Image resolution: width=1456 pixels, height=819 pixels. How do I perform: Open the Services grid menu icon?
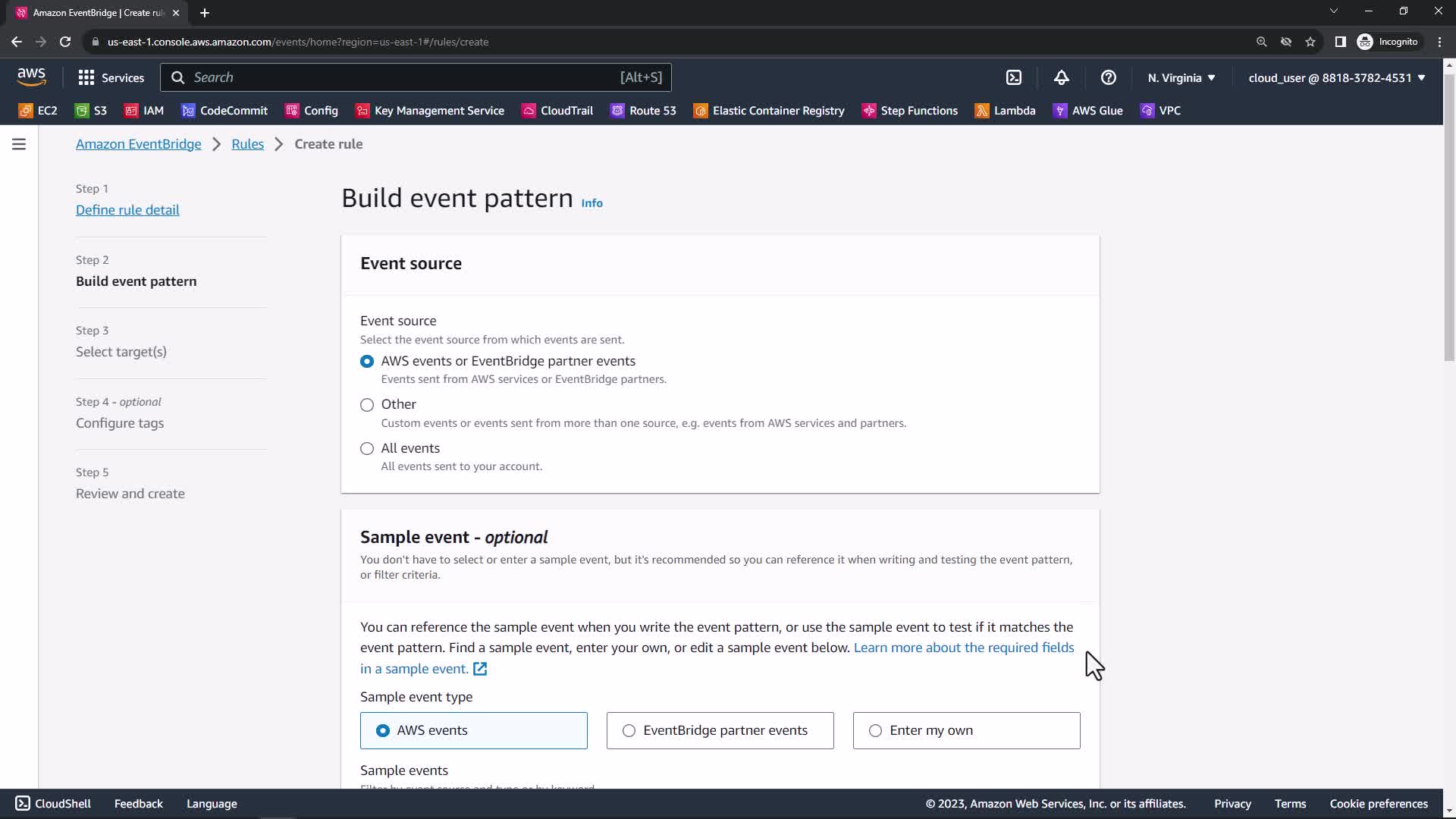pyautogui.click(x=86, y=77)
